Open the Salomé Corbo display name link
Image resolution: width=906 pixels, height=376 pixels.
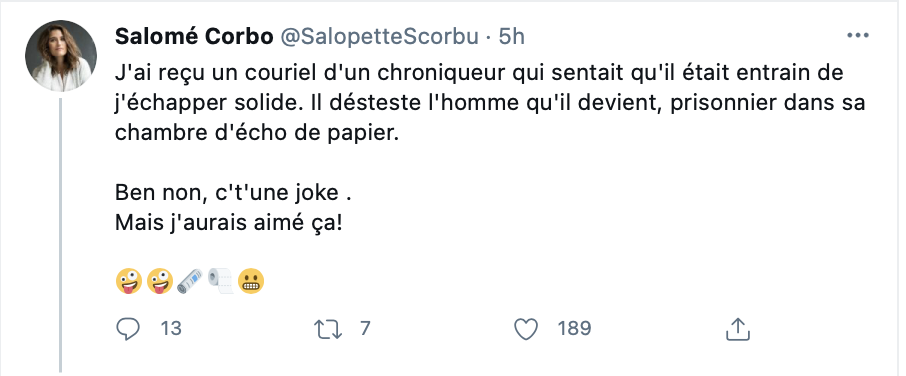194,36
